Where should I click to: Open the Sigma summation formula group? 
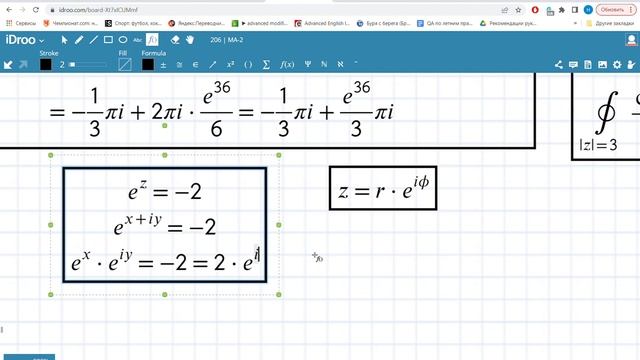click(266, 64)
